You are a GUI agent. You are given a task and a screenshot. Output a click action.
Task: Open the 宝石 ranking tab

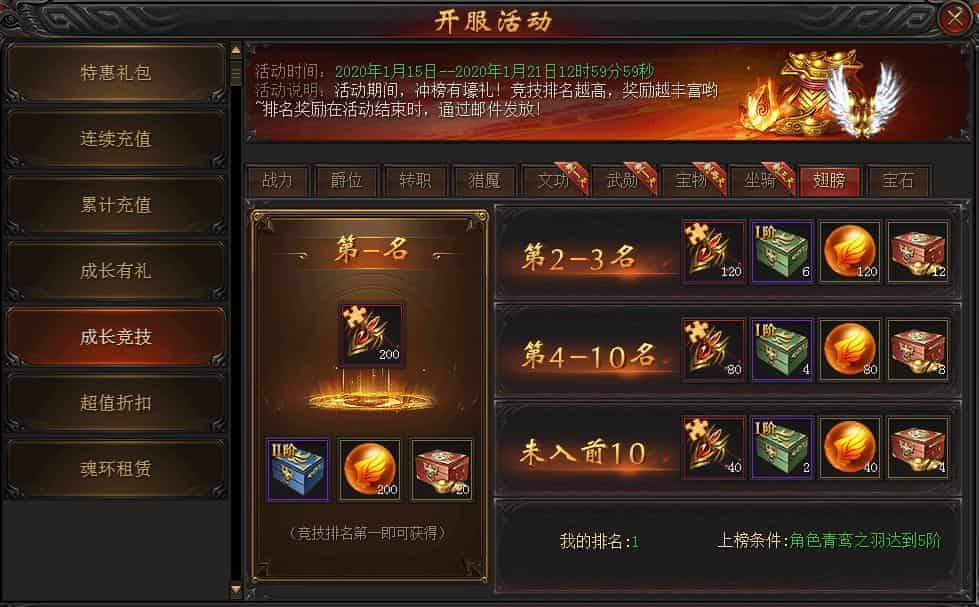(898, 181)
